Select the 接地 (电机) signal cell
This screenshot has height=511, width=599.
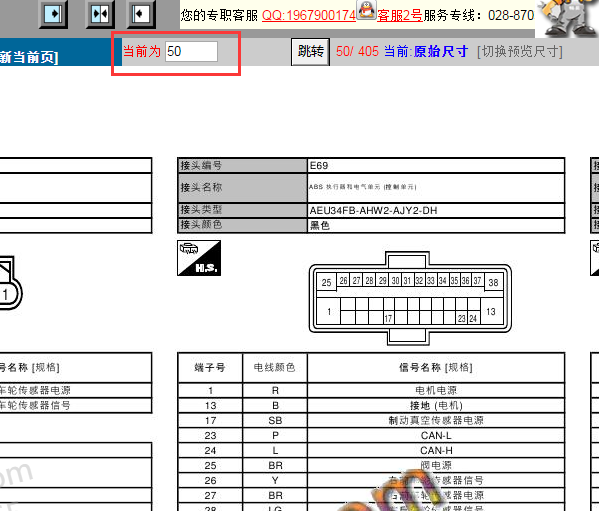point(436,406)
